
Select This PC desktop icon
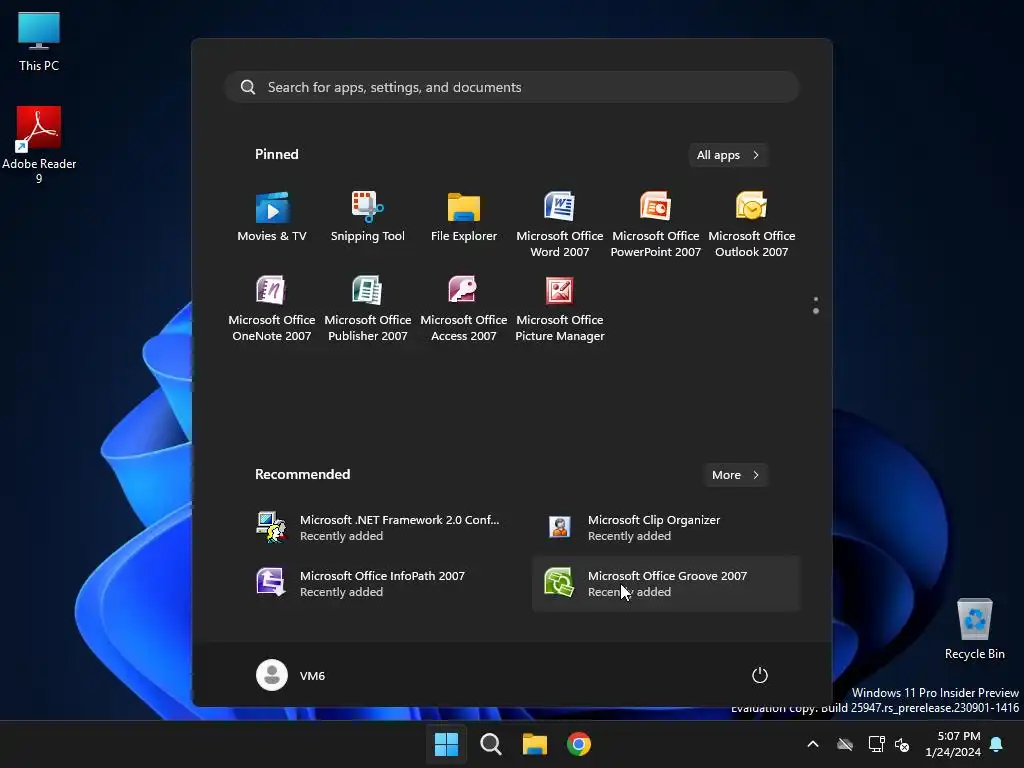(x=39, y=41)
